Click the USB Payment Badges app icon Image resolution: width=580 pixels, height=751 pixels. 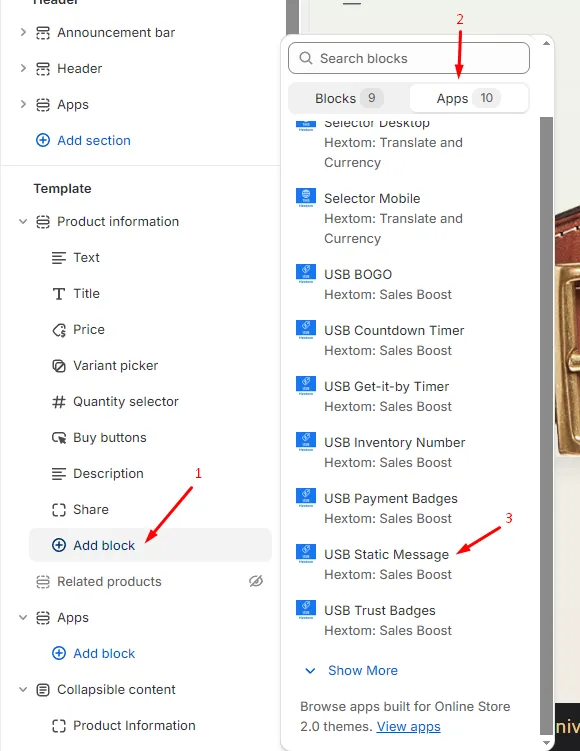point(306,498)
